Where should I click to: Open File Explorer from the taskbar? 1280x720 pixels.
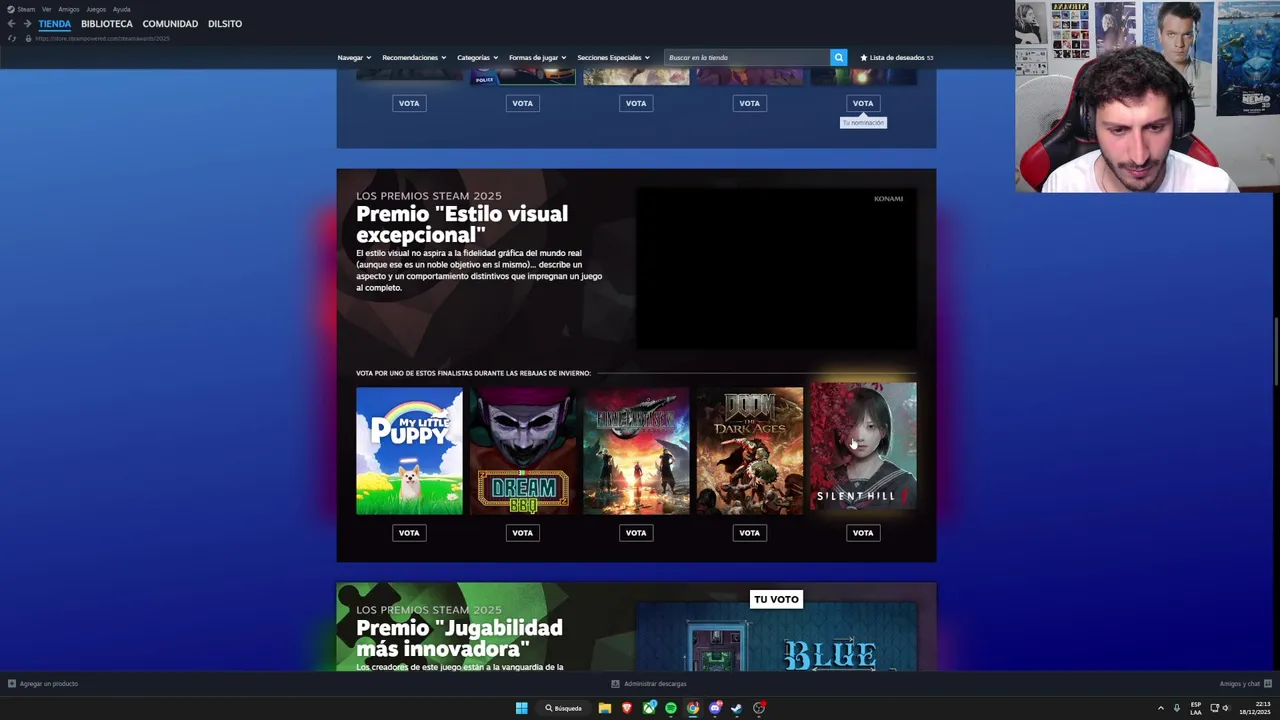click(605, 708)
